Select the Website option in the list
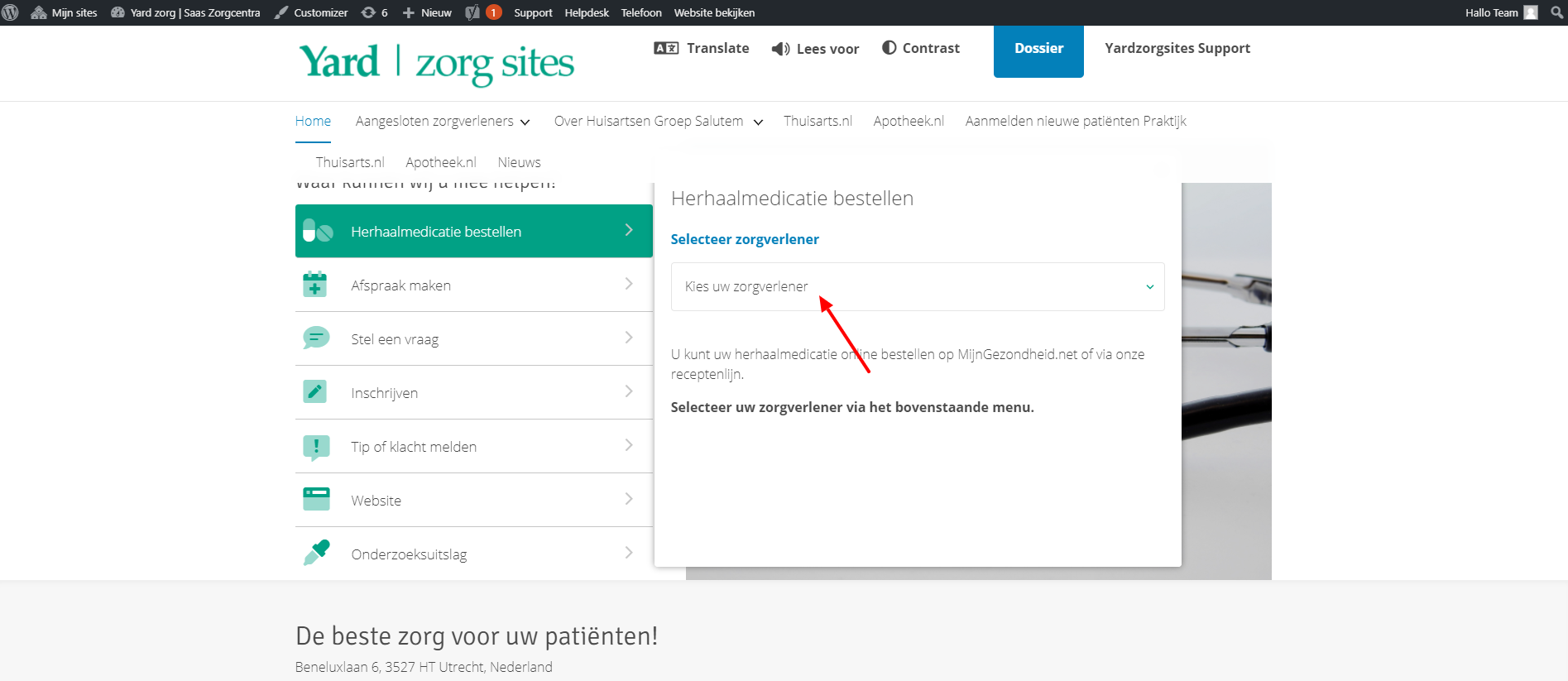This screenshot has height=681, width=1568. tap(474, 500)
